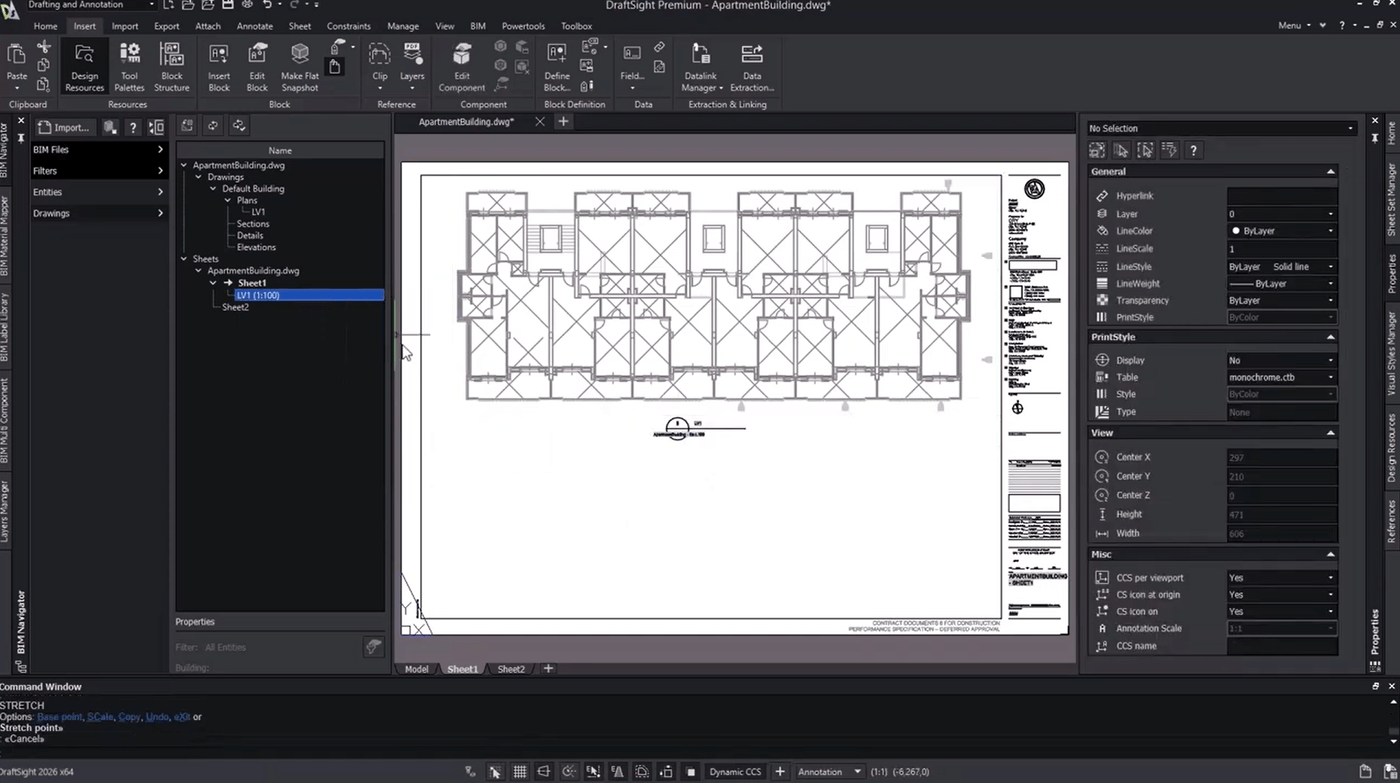Image resolution: width=1400 pixels, height=783 pixels.
Task: Select Sheet2 in the navigator tree
Action: 235,308
